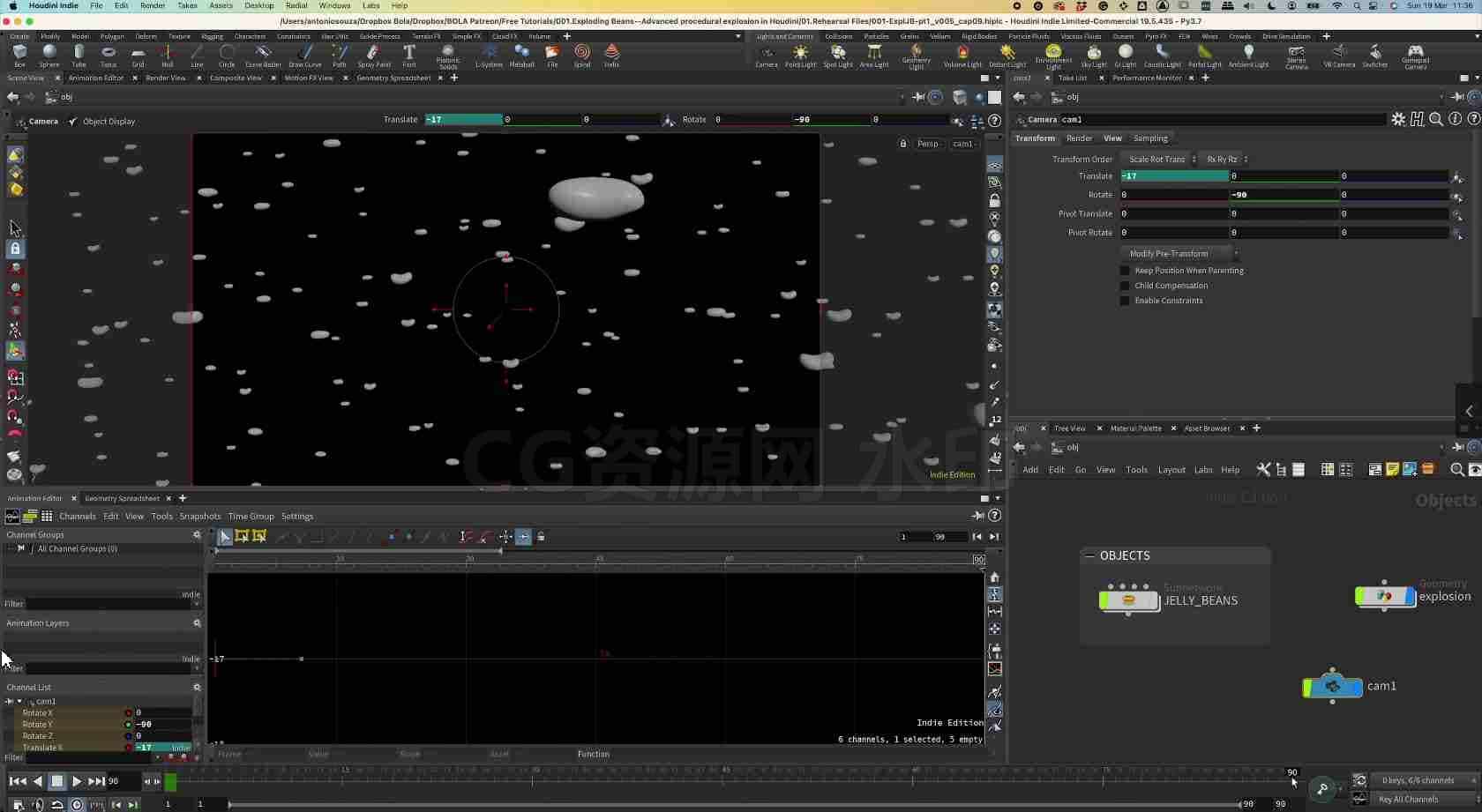Select the Spray Paint shelf tool
Viewport: 1482px width, 812px height.
click(x=374, y=56)
